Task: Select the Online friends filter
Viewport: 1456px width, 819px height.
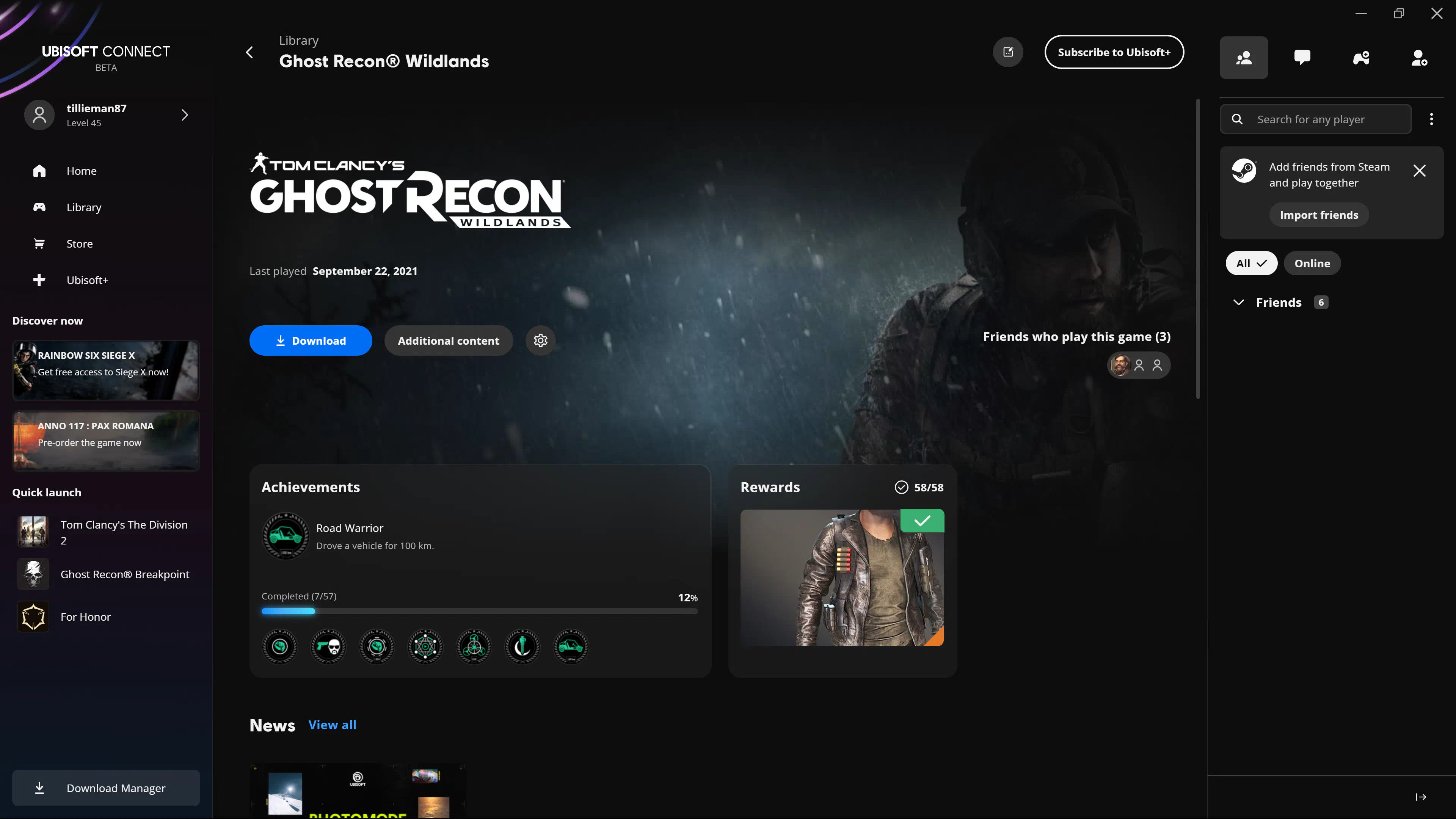Action: point(1312,264)
